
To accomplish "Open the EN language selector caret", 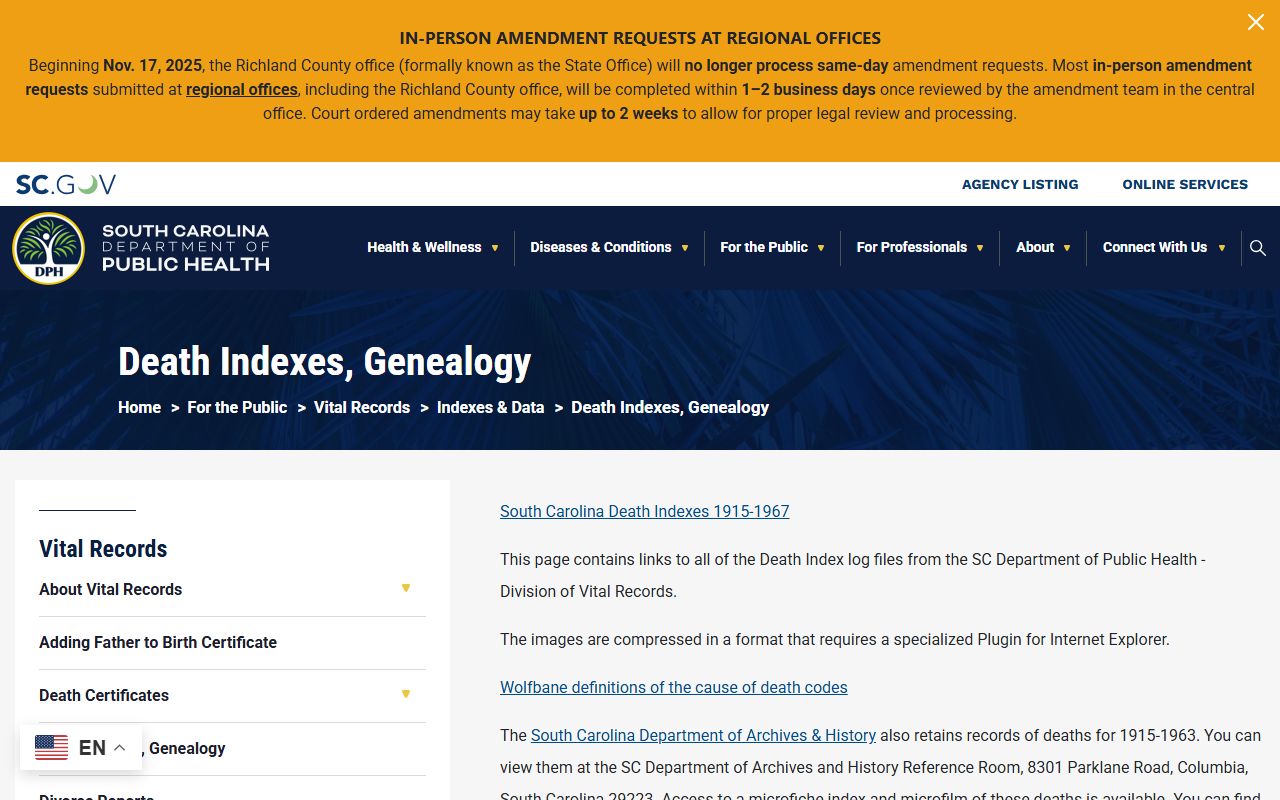I will coord(119,748).
